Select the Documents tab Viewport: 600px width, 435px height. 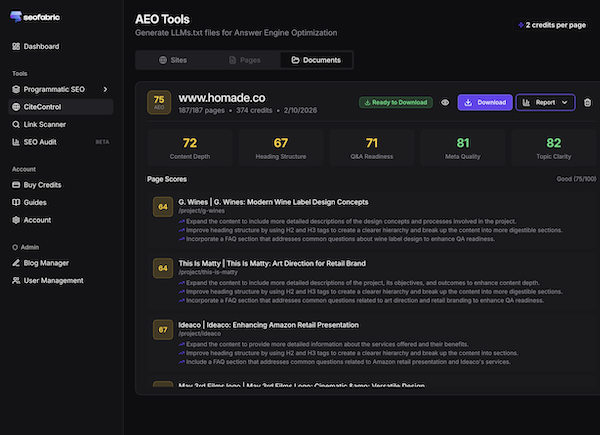(316, 60)
